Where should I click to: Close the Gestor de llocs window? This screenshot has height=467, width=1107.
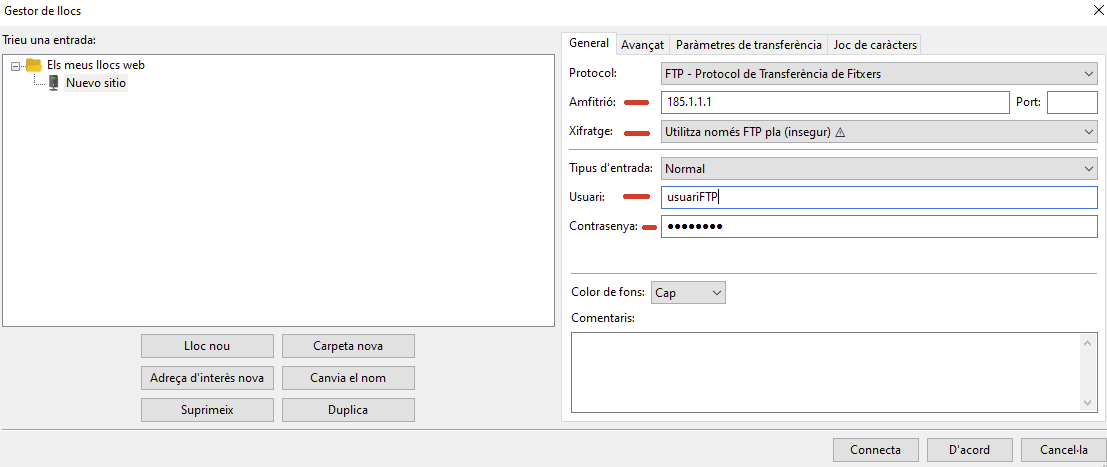coord(1096,11)
